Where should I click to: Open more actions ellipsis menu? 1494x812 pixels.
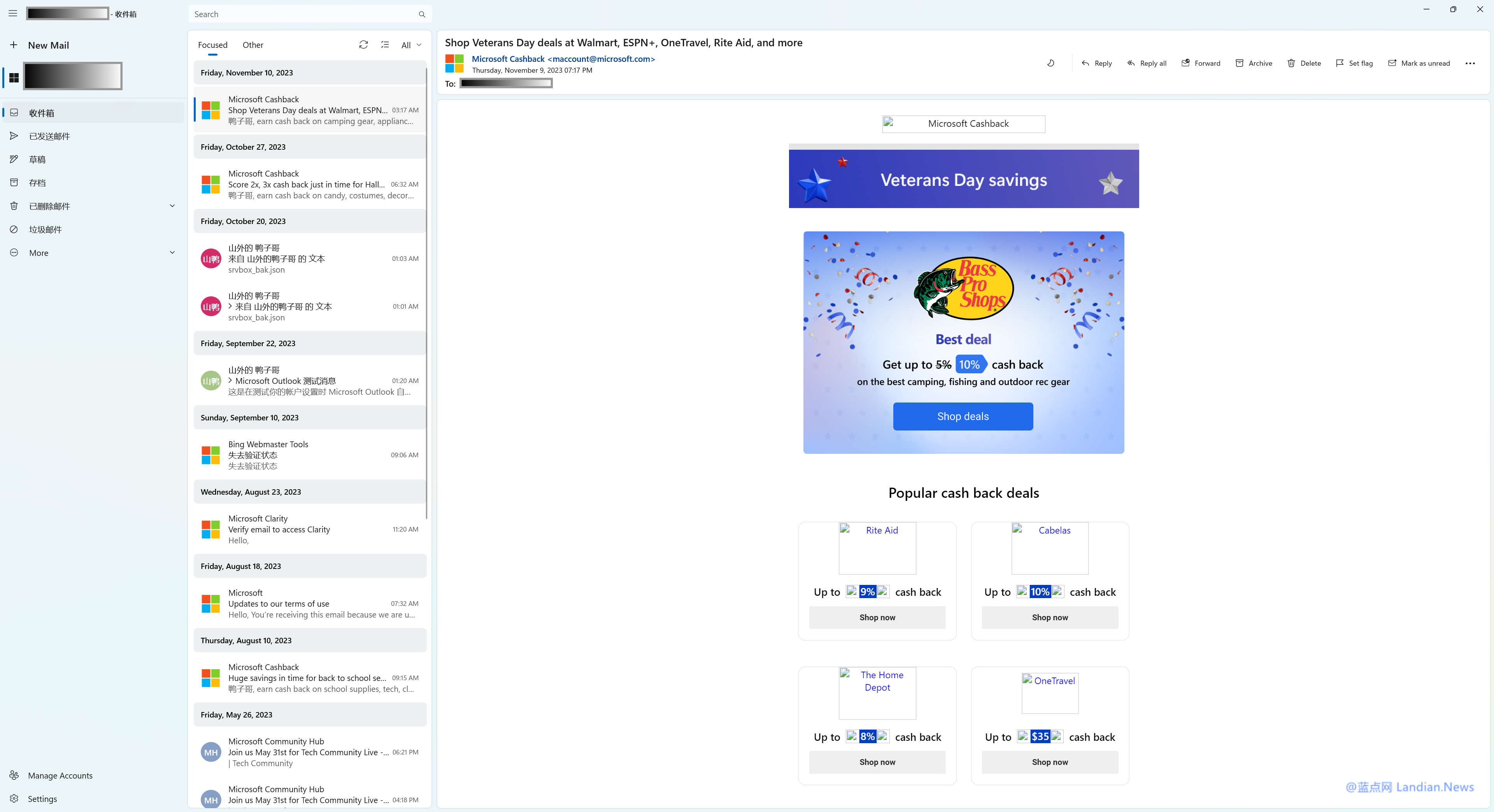[x=1469, y=63]
